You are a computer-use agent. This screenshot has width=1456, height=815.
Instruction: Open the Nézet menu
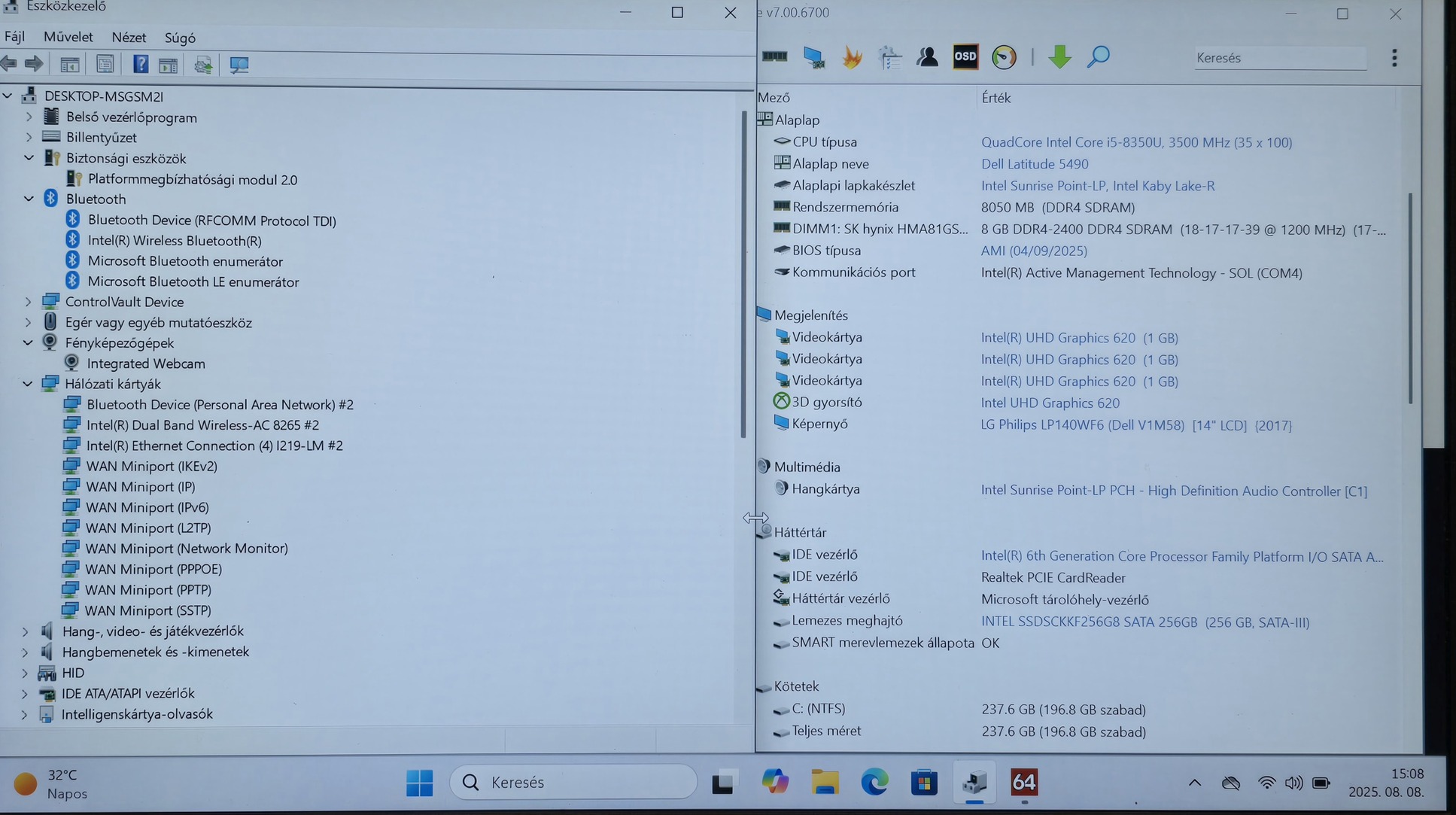(129, 37)
